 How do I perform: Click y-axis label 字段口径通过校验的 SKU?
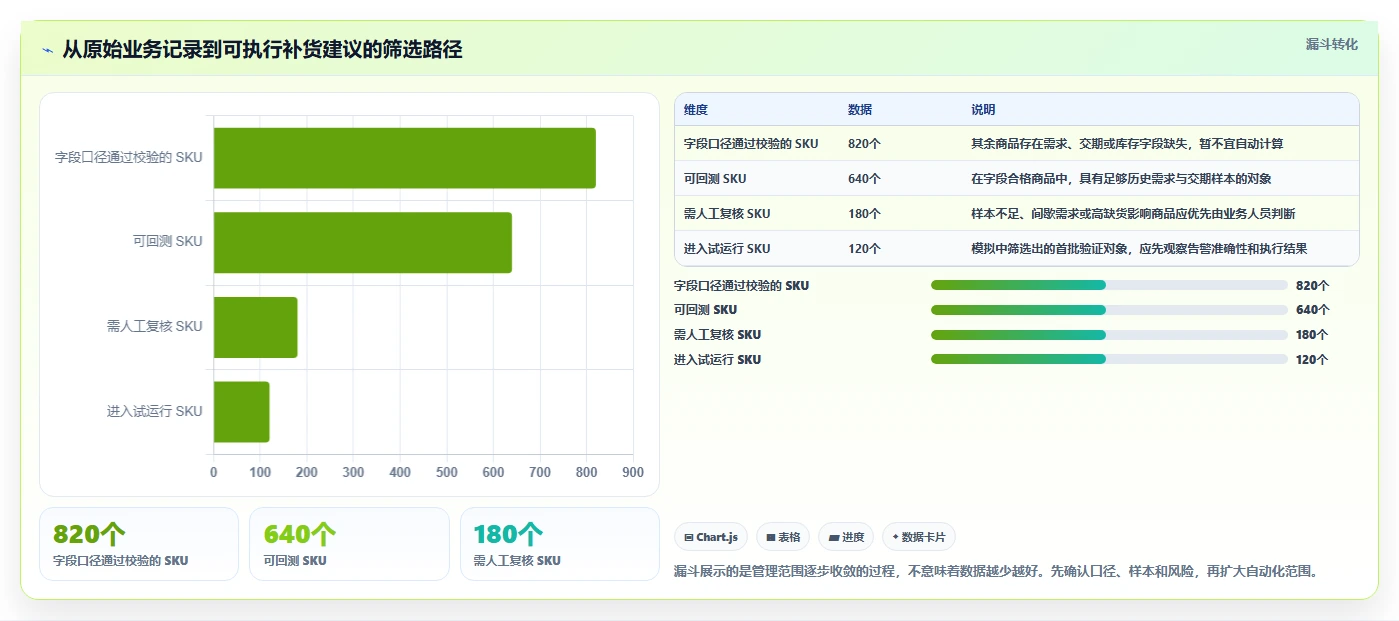point(128,157)
